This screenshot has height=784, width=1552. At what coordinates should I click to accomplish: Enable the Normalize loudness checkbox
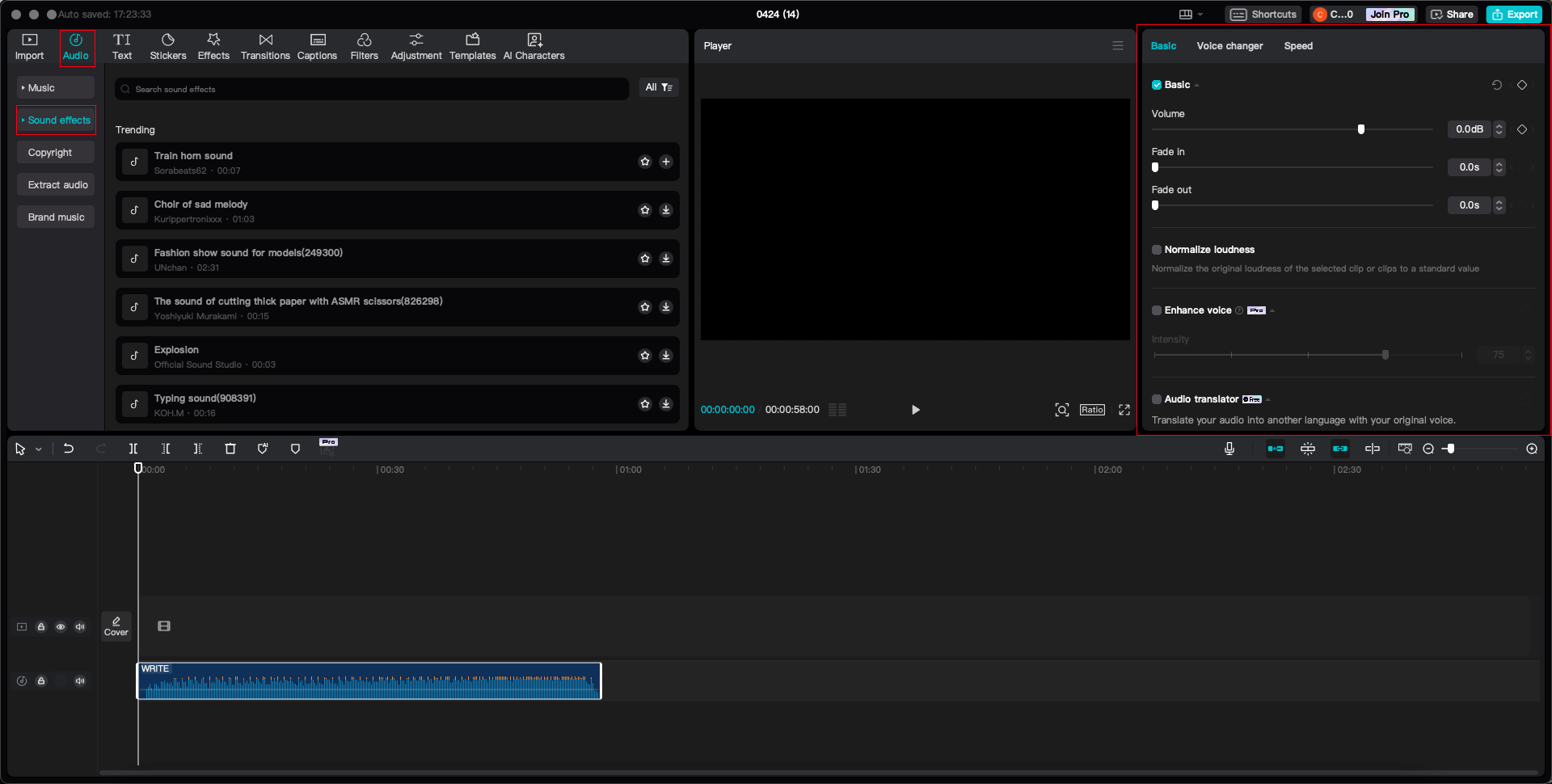(x=1156, y=250)
